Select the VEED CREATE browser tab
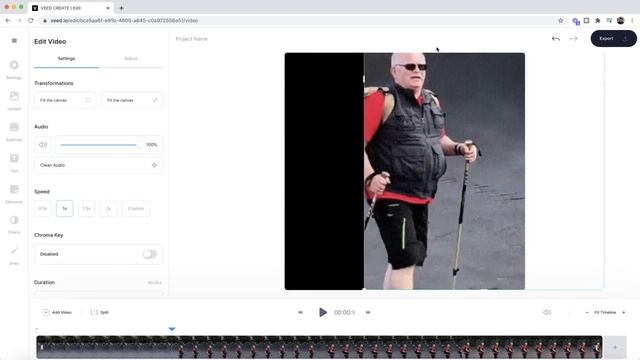The image size is (640, 360). click(x=71, y=8)
